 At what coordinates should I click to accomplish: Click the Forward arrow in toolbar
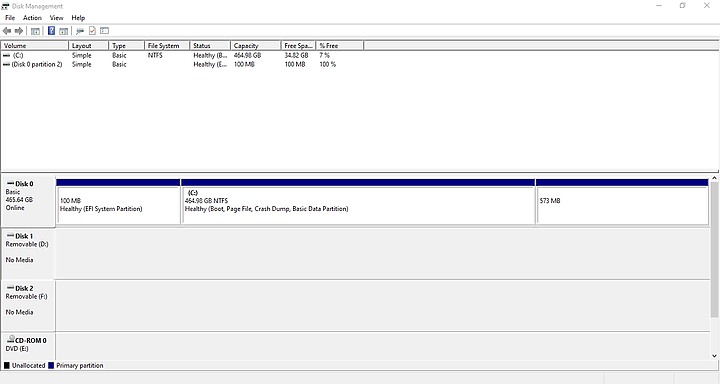point(19,31)
